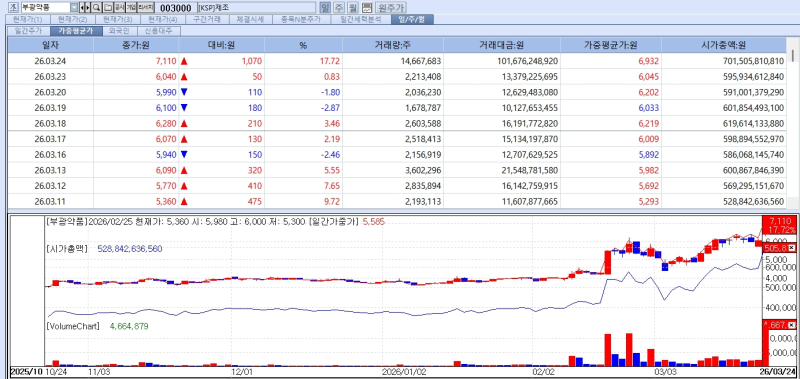Viewport: 800px width, 379px height.
Task: Open stock search magnifier icon
Action: pyautogui.click(x=96, y=8)
